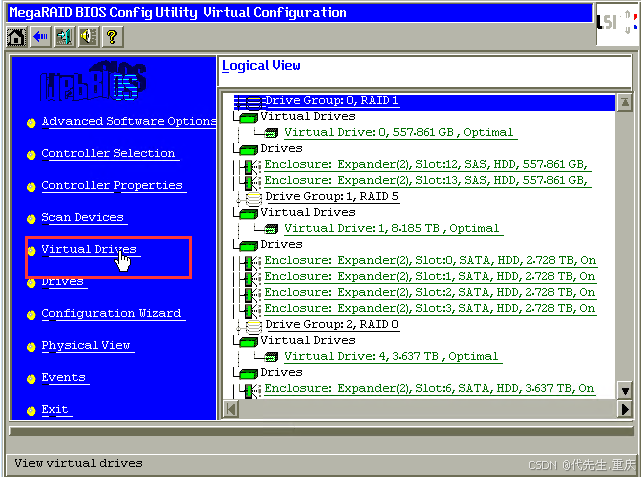Select the Slot:13 SAS HDD entry

point(426,180)
